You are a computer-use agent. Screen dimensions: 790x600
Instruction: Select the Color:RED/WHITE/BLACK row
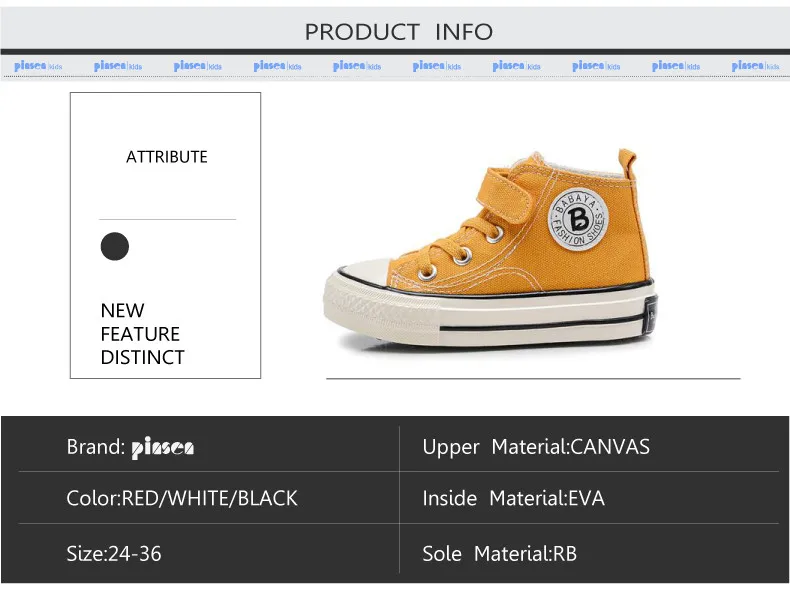(x=209, y=498)
